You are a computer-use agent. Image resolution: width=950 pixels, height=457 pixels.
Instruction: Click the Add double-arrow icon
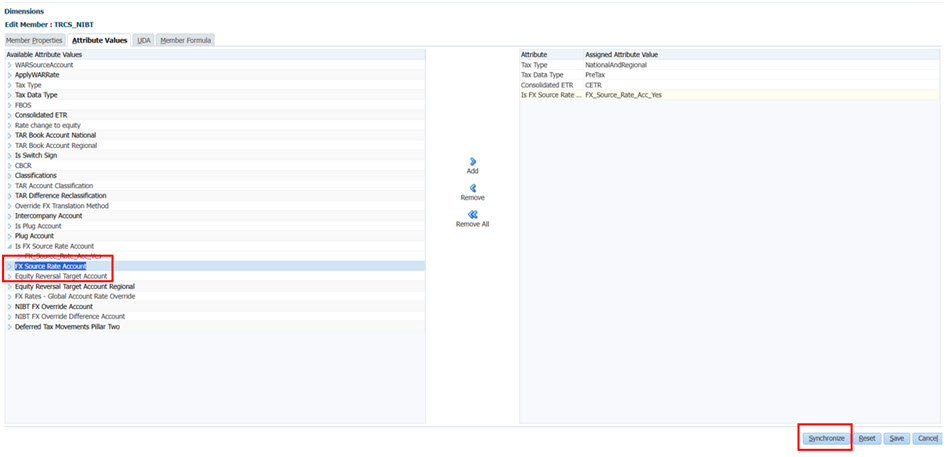tap(473, 161)
